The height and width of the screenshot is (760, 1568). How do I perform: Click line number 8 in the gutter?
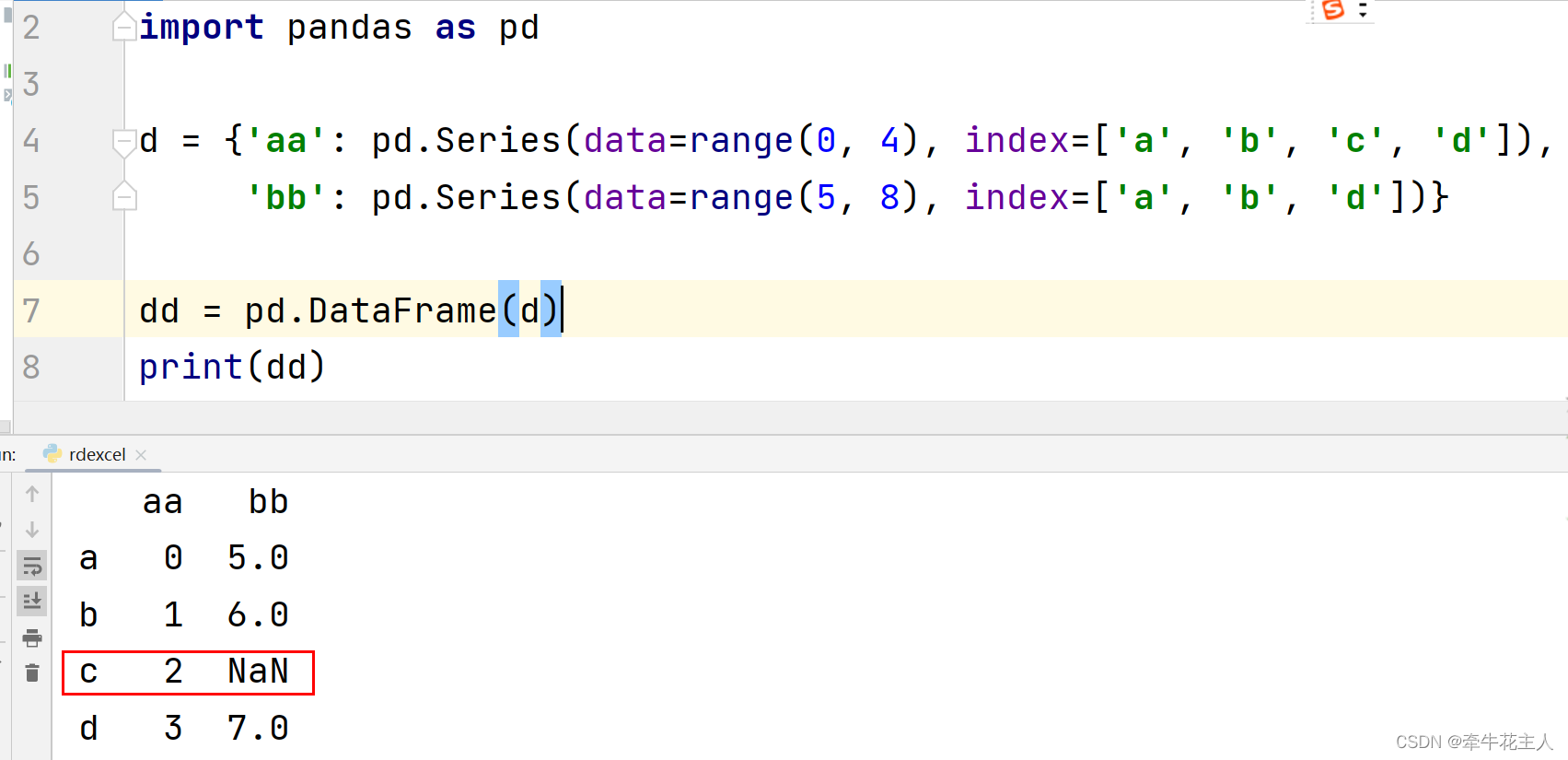pos(31,367)
